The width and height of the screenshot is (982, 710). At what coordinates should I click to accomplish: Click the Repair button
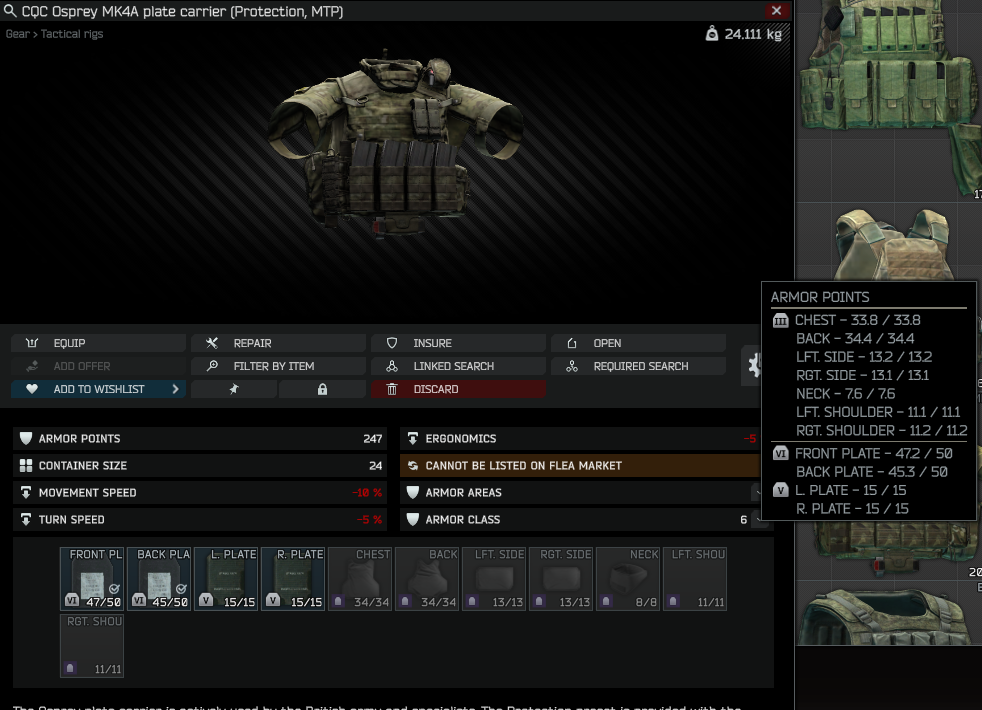point(279,343)
